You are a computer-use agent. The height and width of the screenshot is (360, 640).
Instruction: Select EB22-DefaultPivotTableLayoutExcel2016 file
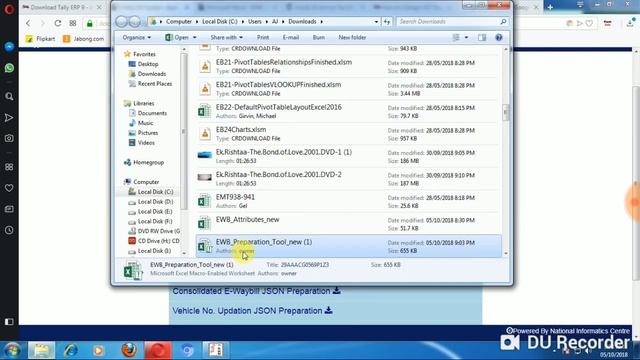pyautogui.click(x=349, y=111)
